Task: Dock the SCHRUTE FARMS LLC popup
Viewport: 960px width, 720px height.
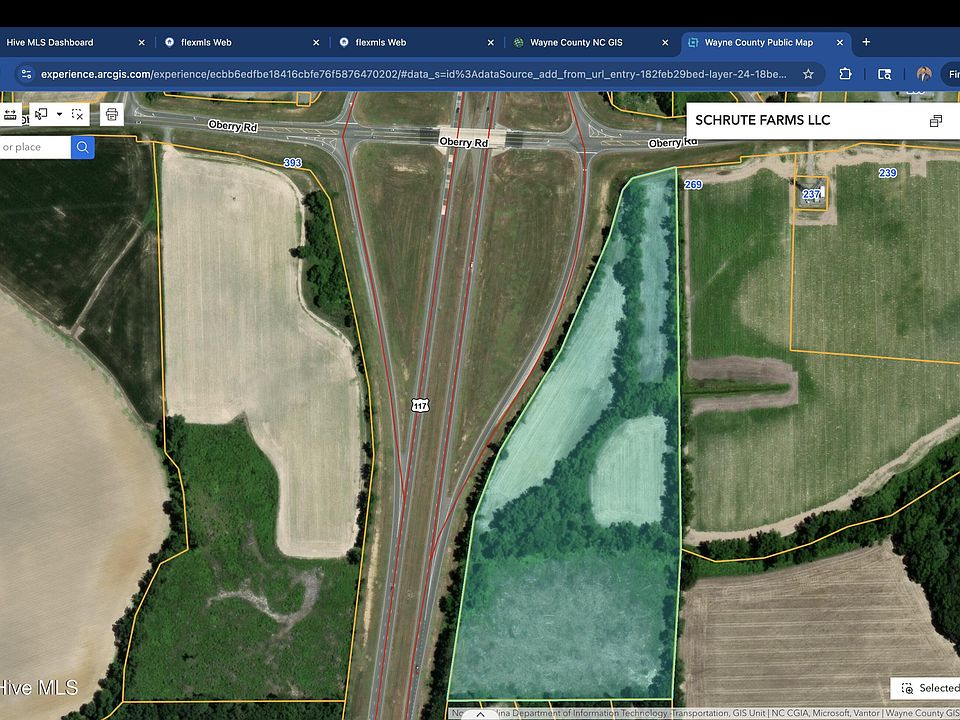Action: pyautogui.click(x=935, y=121)
